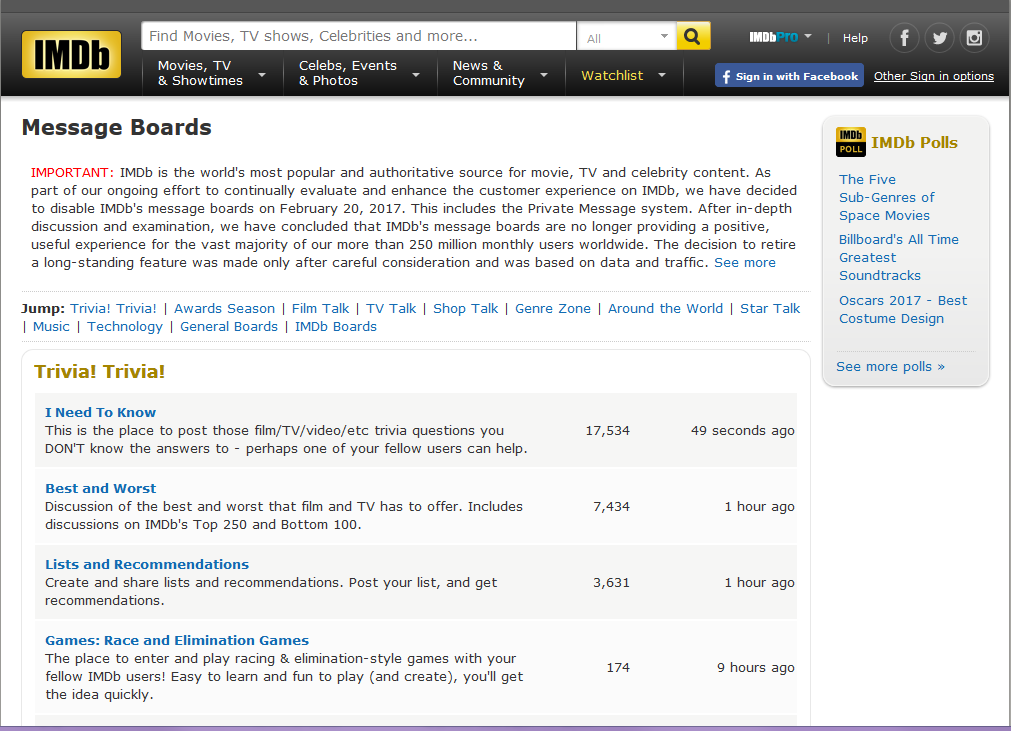The image size is (1011, 731).
Task: Jump to Genre Zone boards
Action: pyautogui.click(x=553, y=308)
